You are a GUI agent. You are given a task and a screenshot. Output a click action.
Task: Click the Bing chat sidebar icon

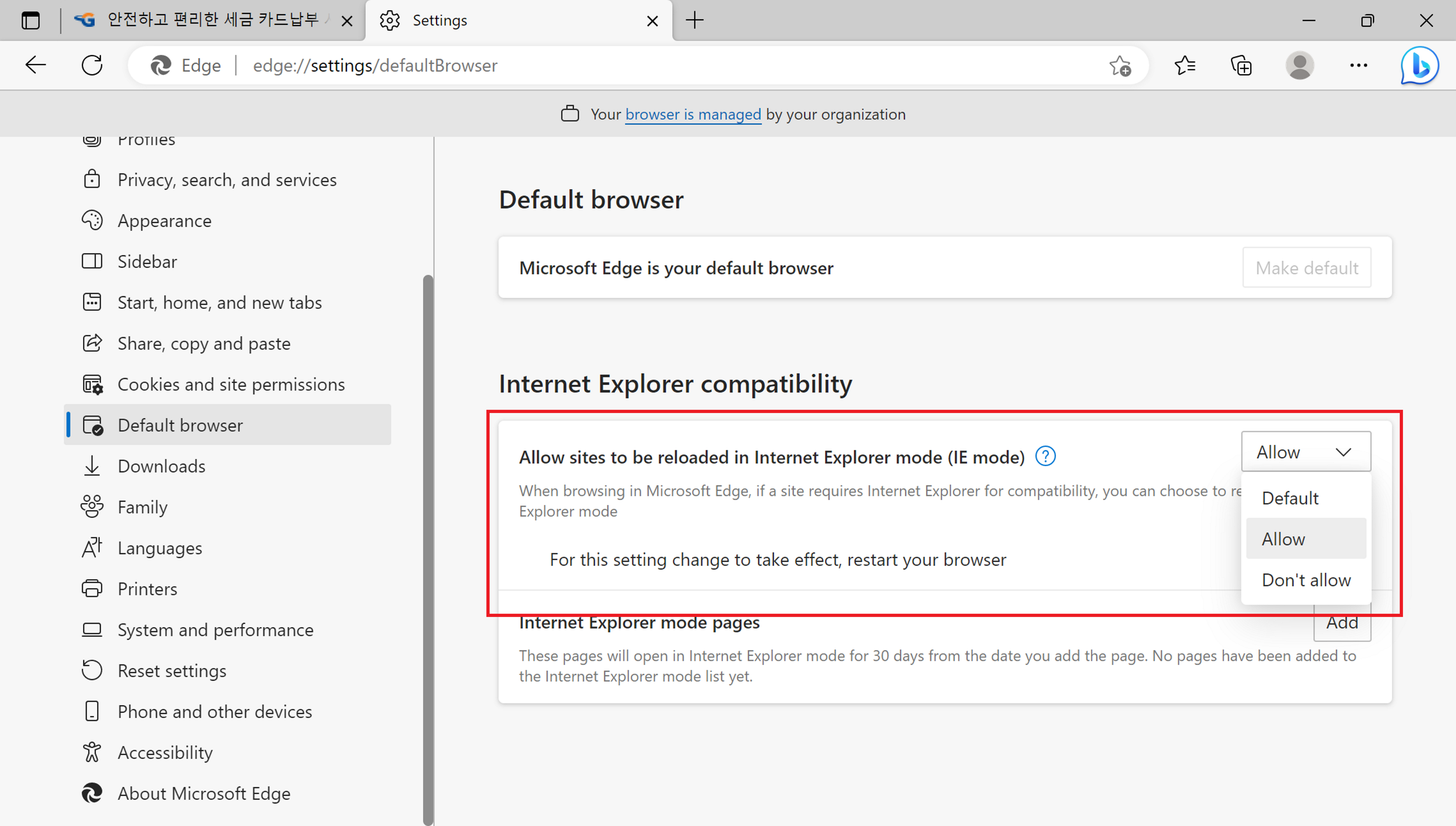(1419, 66)
